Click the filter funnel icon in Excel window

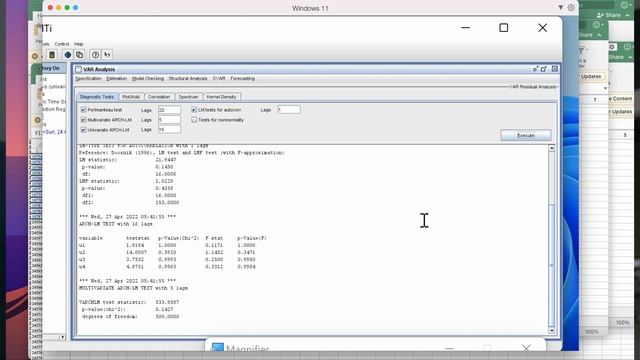(582, 51)
